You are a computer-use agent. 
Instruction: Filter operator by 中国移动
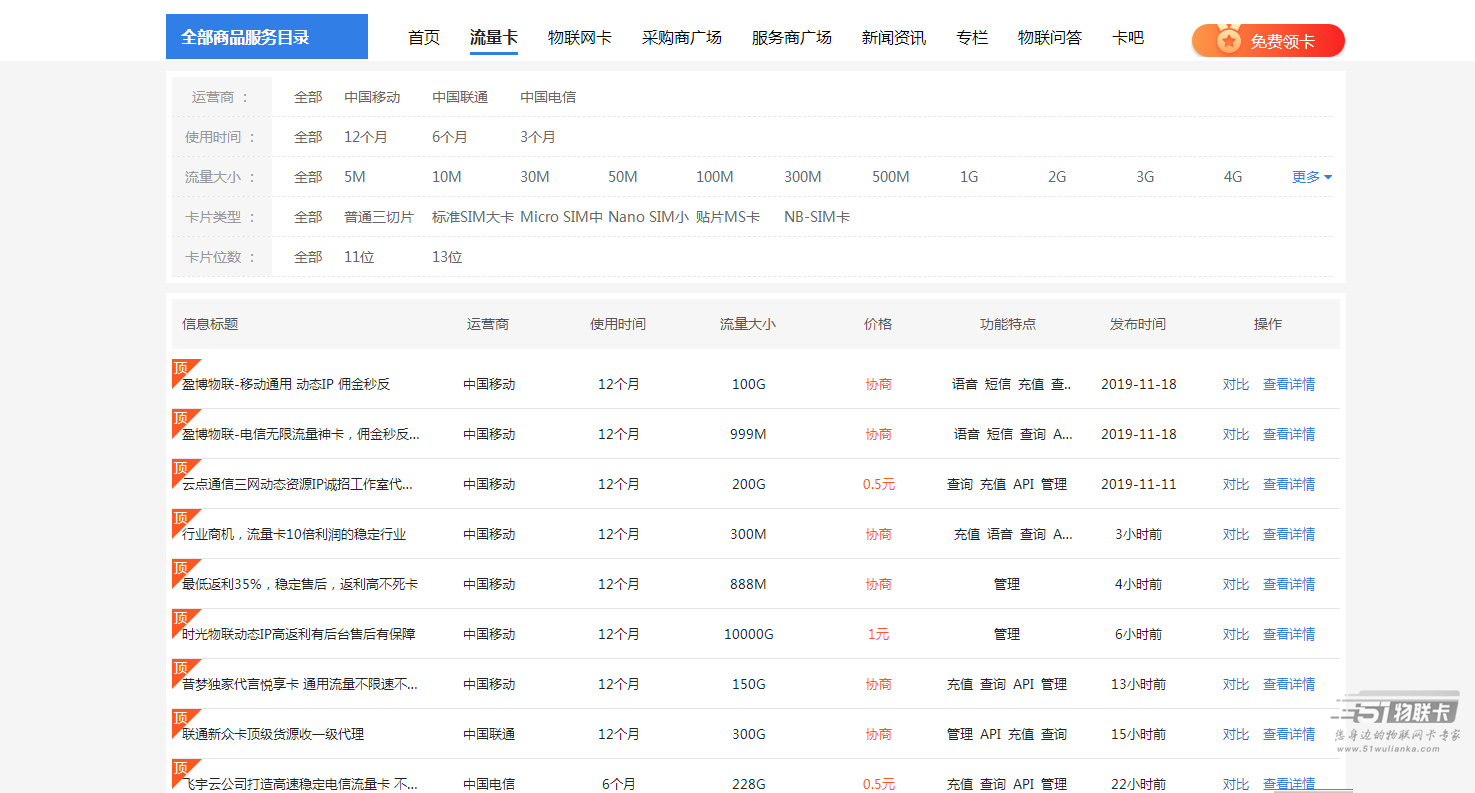(372, 97)
